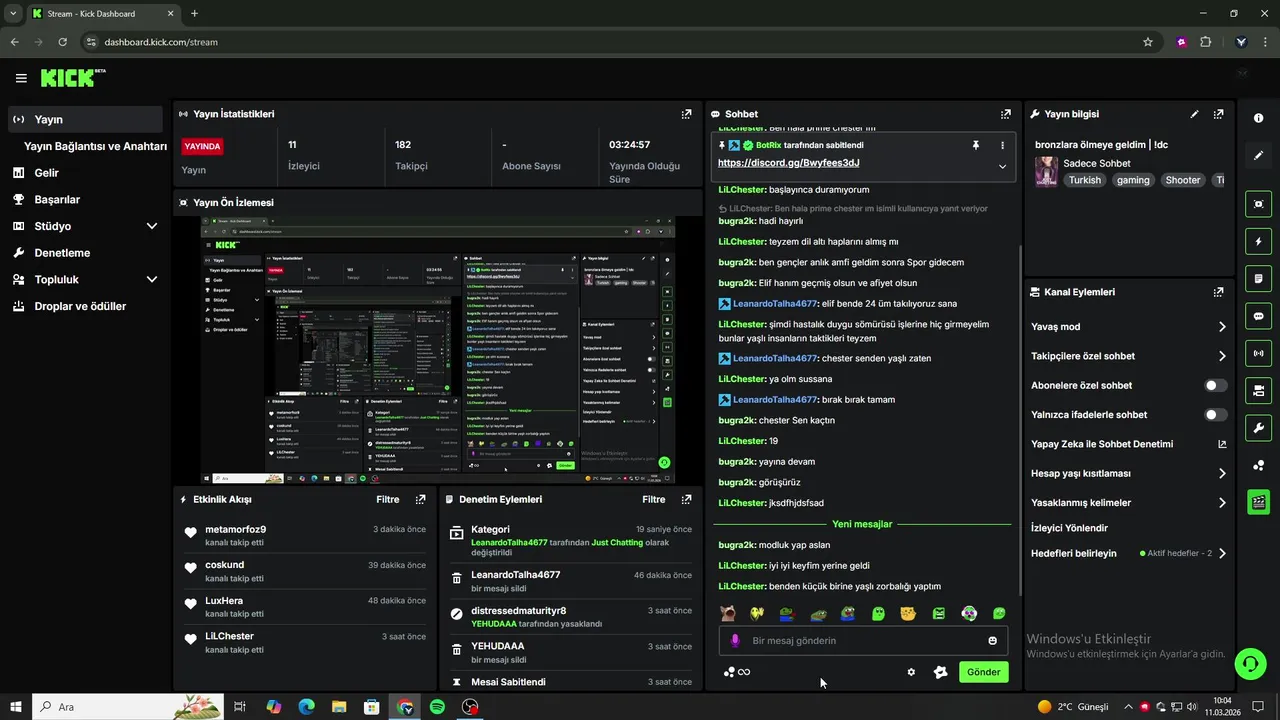Open the hamburger menu beside Kick logo
Image resolution: width=1280 pixels, height=720 pixels.
point(21,78)
